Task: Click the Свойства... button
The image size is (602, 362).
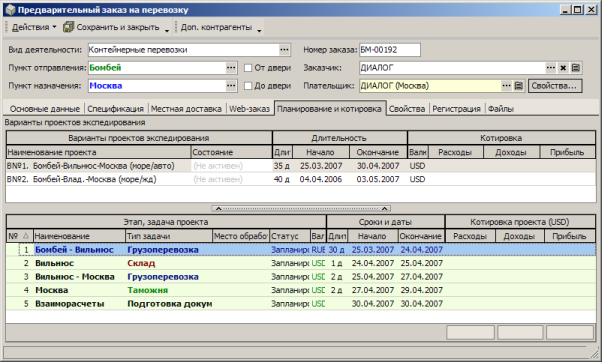Action: coord(555,86)
